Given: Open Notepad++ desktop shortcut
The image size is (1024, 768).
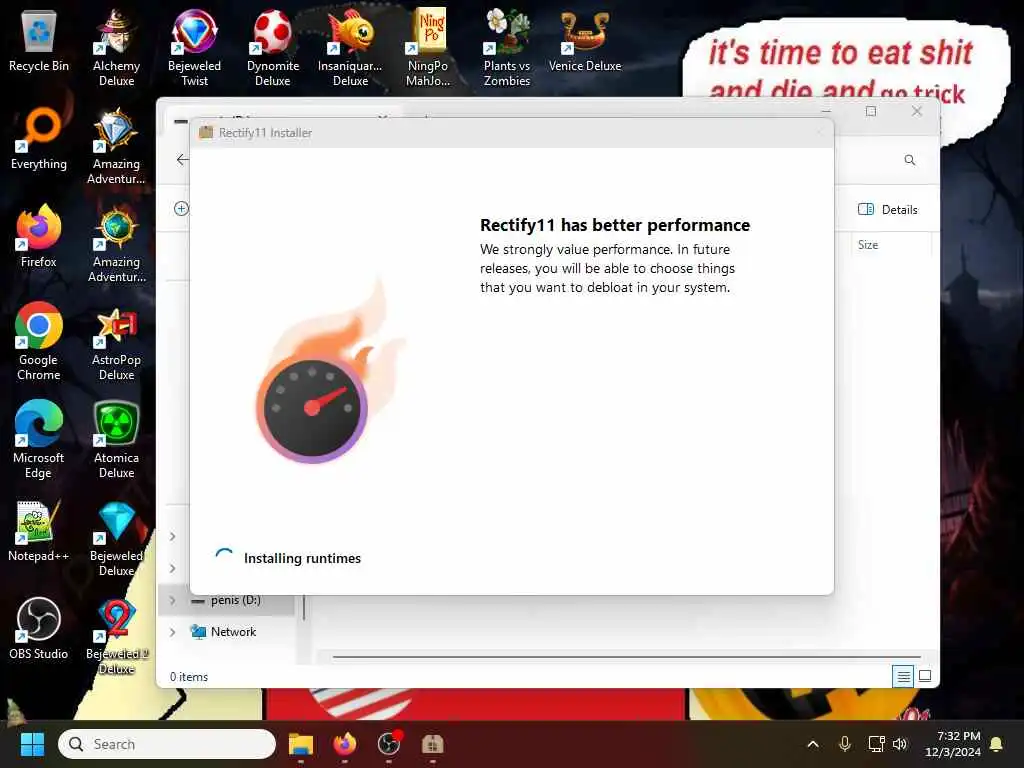Looking at the screenshot, I should tap(39, 531).
